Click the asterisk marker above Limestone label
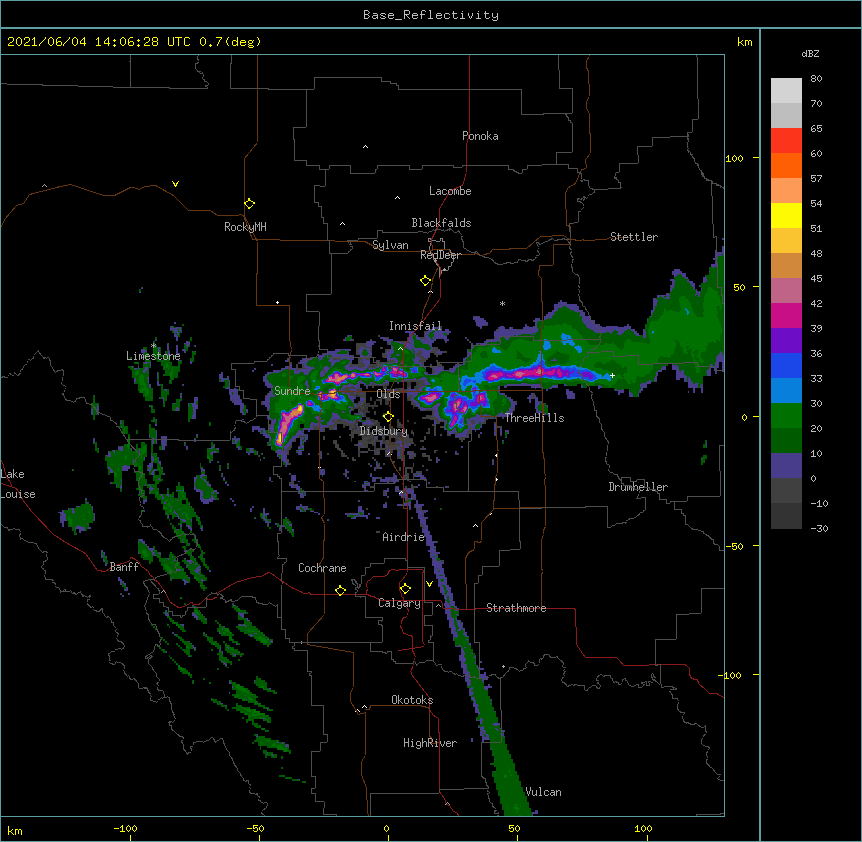Image resolution: width=862 pixels, height=842 pixels. [153, 346]
